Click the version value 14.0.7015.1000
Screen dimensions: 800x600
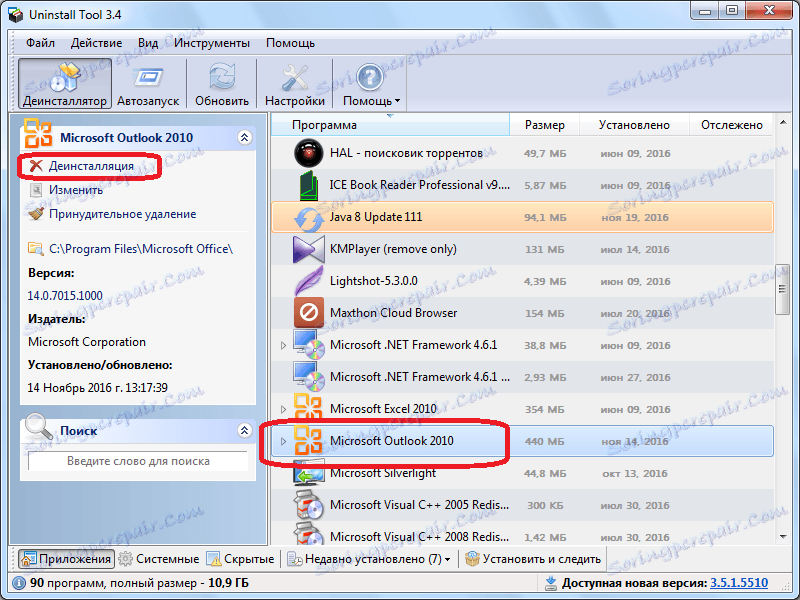pos(65,296)
